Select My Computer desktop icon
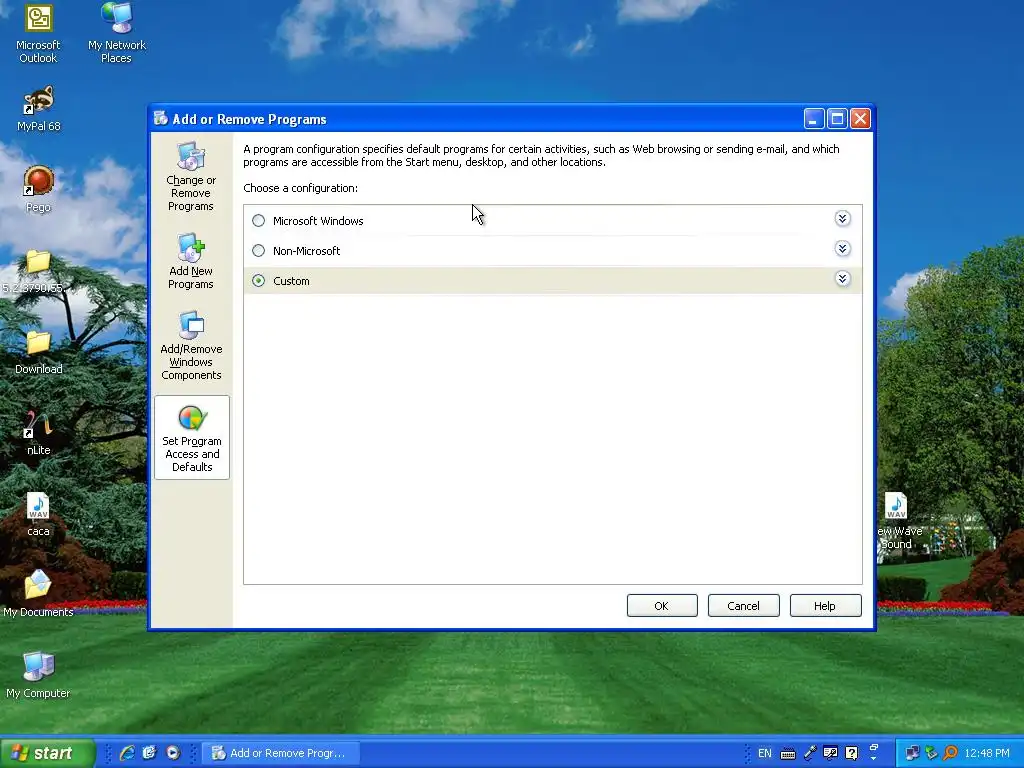Image resolution: width=1024 pixels, height=768 pixels. point(39,675)
